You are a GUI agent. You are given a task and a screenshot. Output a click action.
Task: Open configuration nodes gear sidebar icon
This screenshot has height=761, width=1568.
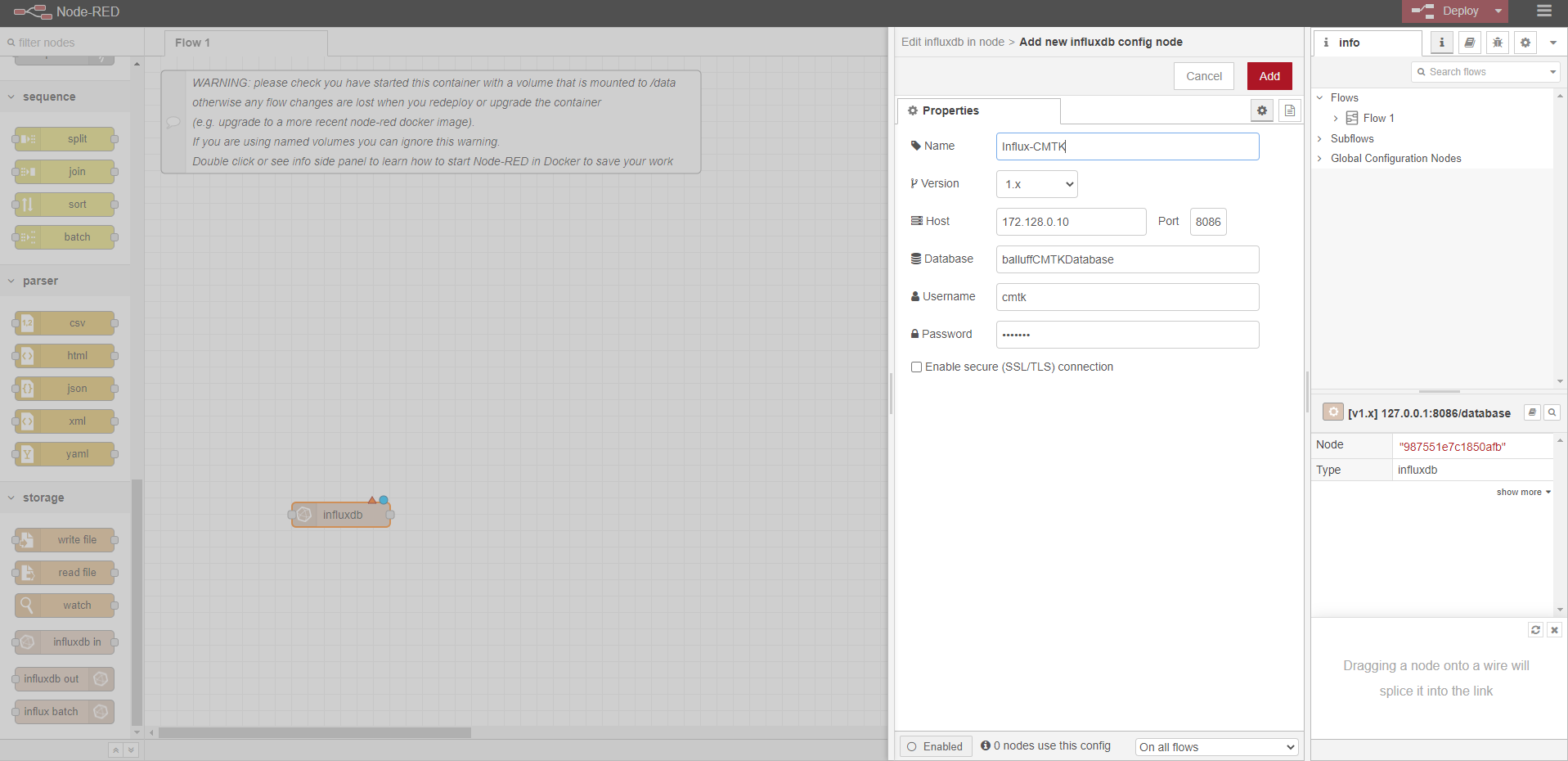pyautogui.click(x=1525, y=43)
